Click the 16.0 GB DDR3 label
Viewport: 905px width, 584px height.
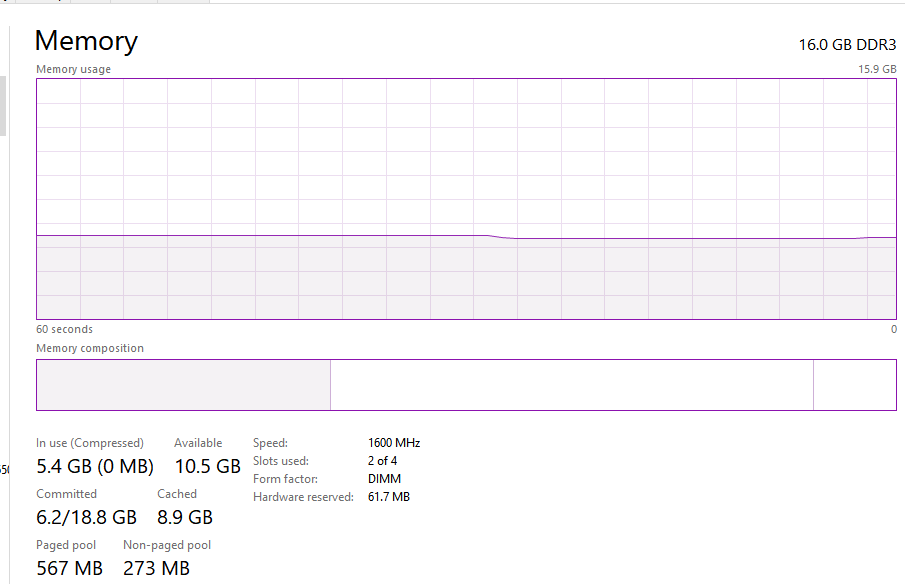coord(847,45)
